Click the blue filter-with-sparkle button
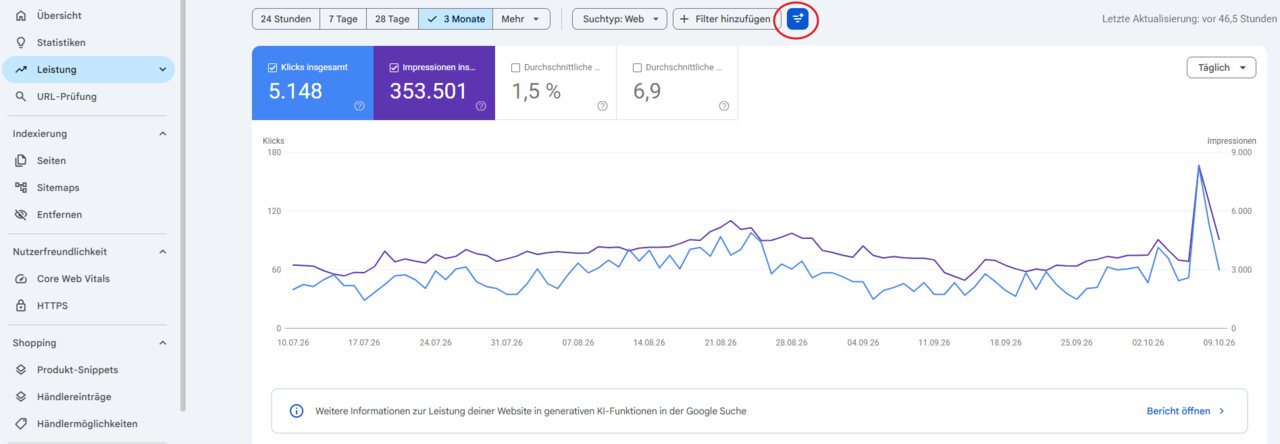The height and width of the screenshot is (444, 1280). click(797, 19)
